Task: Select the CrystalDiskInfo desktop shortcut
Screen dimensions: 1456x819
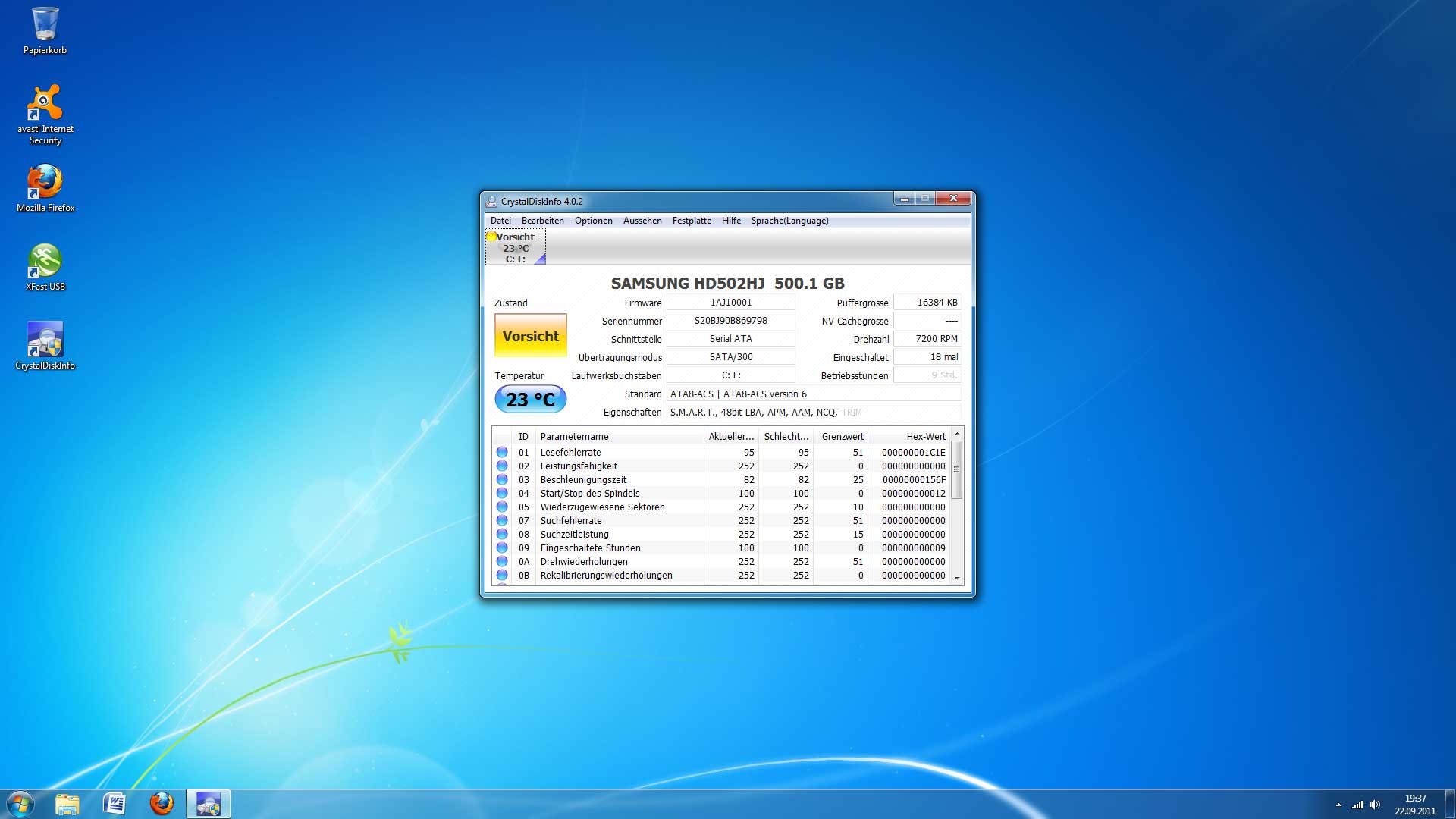Action: [45, 347]
